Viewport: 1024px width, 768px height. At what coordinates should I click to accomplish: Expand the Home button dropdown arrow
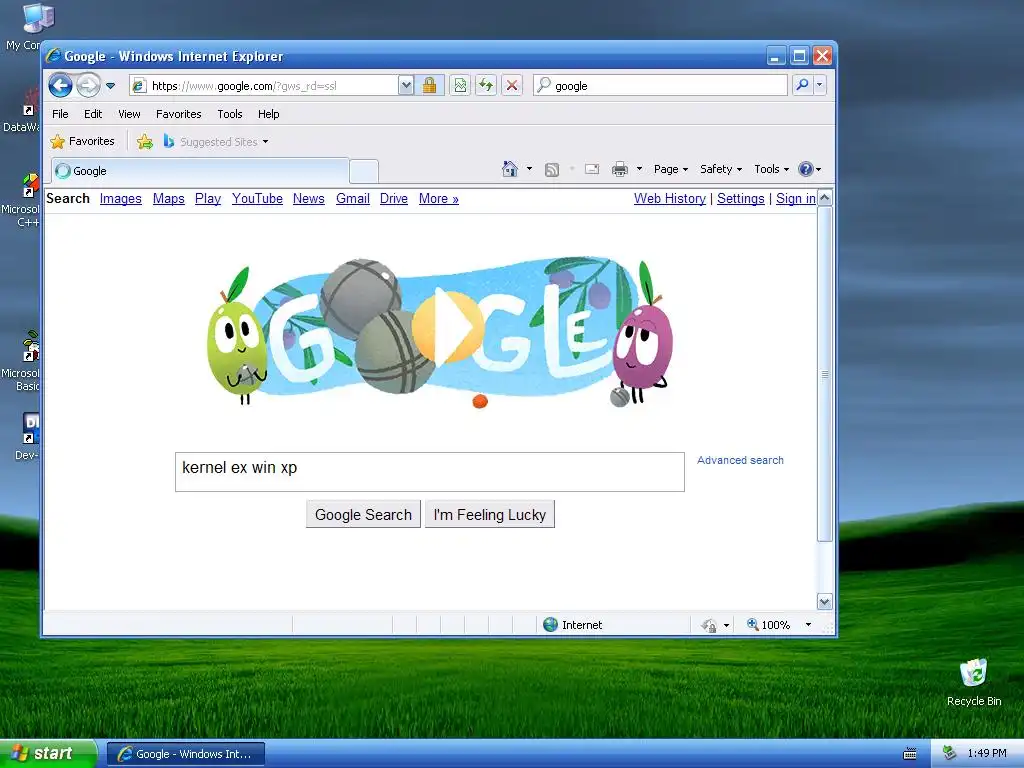tap(530, 169)
